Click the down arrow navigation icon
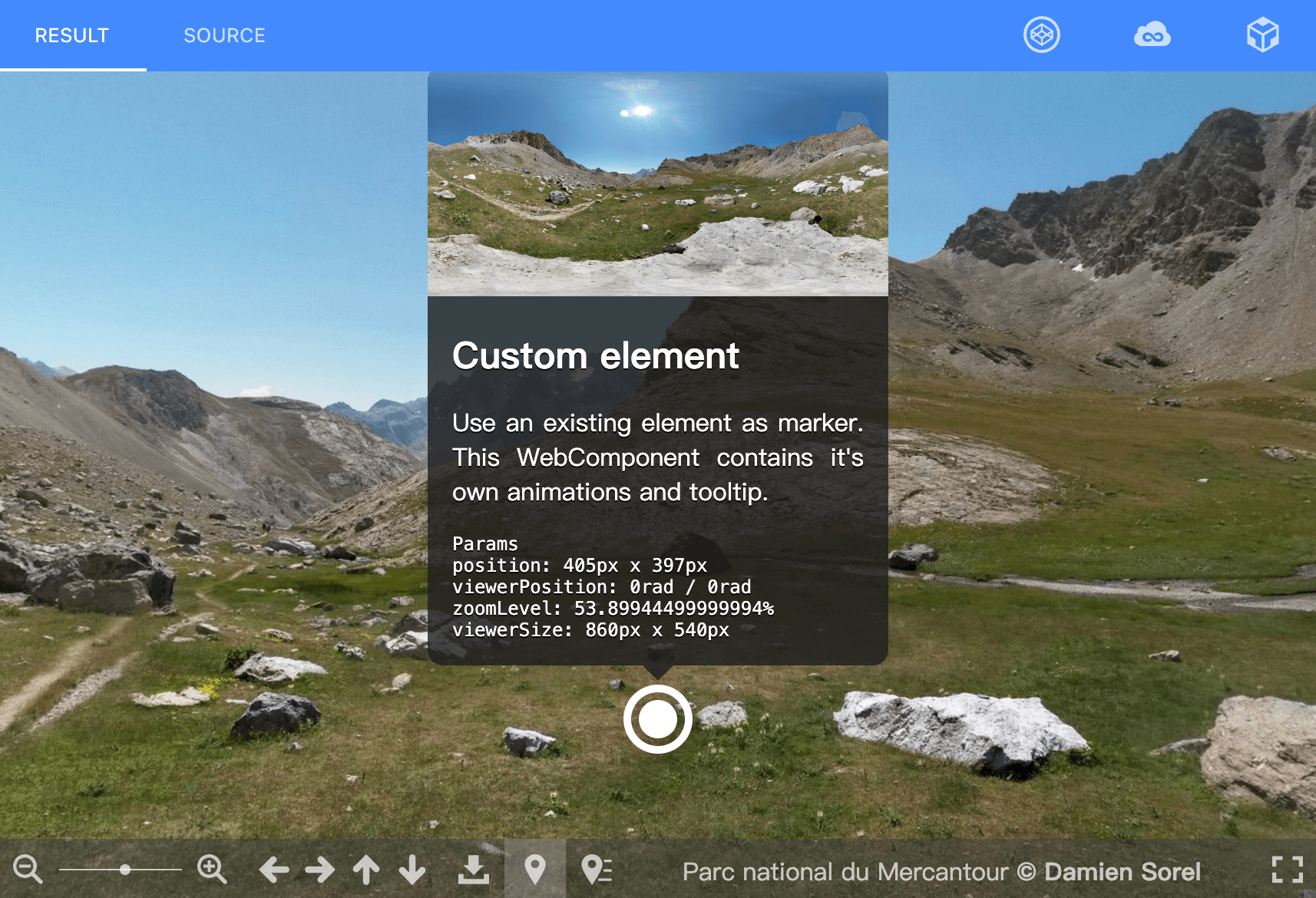Image resolution: width=1316 pixels, height=898 pixels. point(412,870)
